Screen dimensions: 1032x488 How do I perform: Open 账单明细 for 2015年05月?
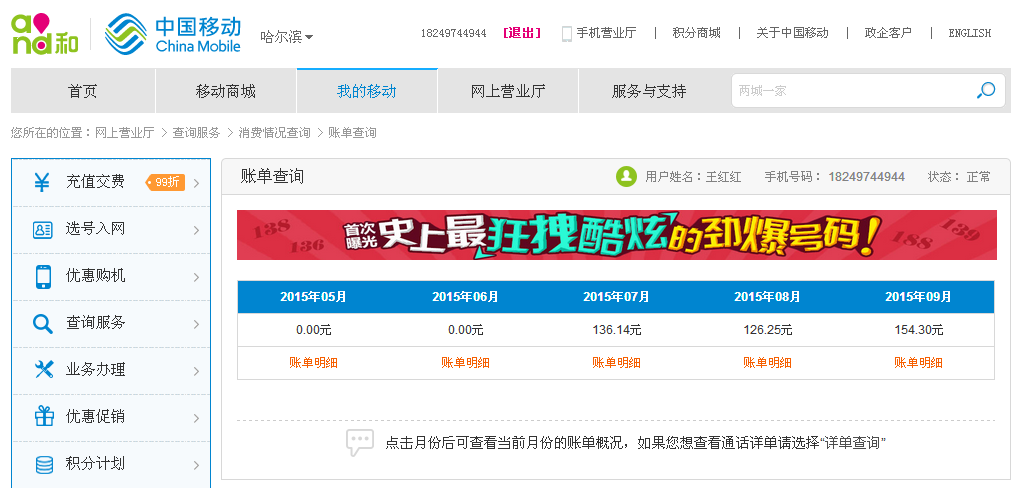tap(313, 363)
